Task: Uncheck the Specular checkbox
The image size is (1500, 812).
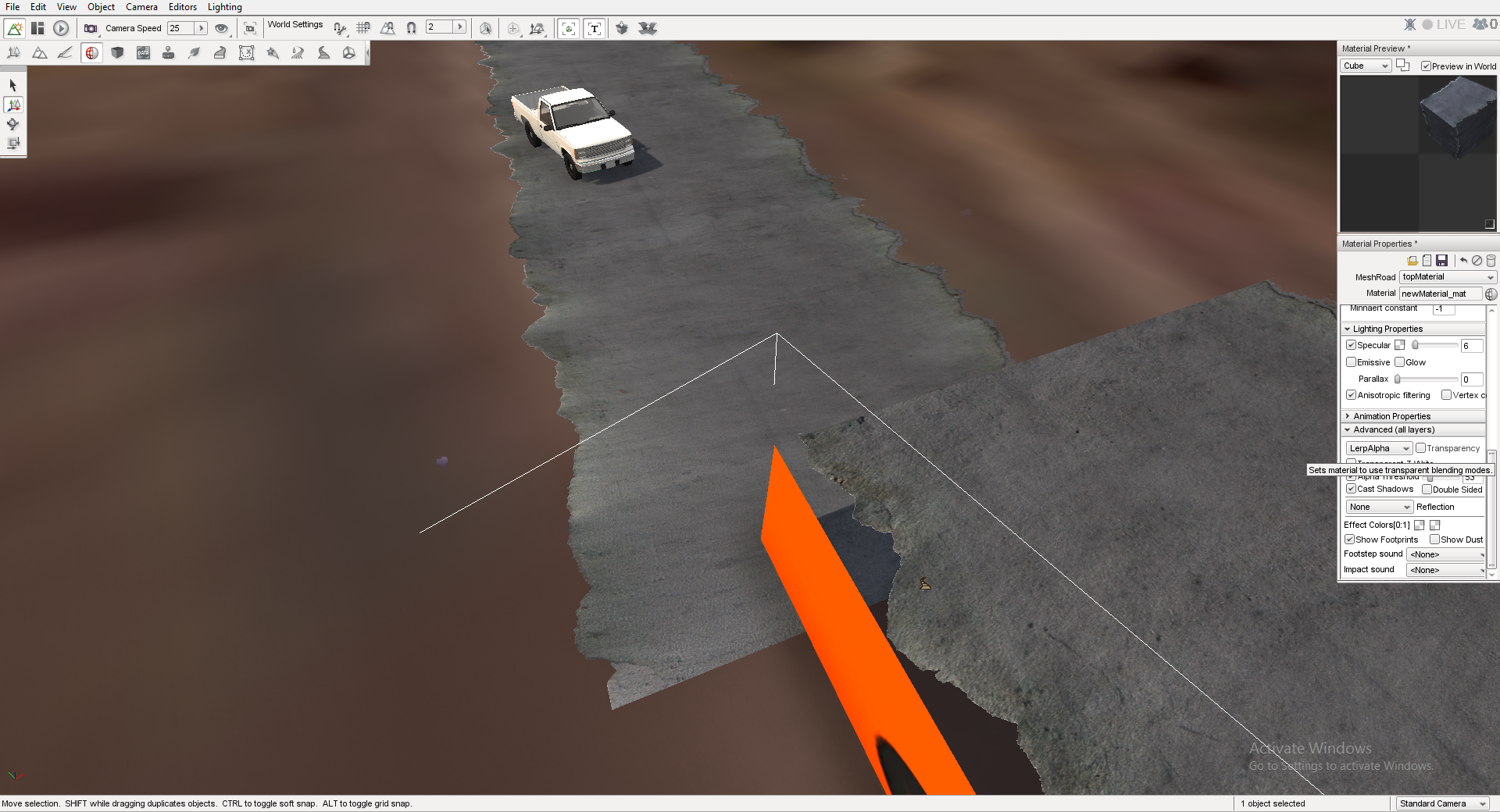Action: pos(1351,345)
